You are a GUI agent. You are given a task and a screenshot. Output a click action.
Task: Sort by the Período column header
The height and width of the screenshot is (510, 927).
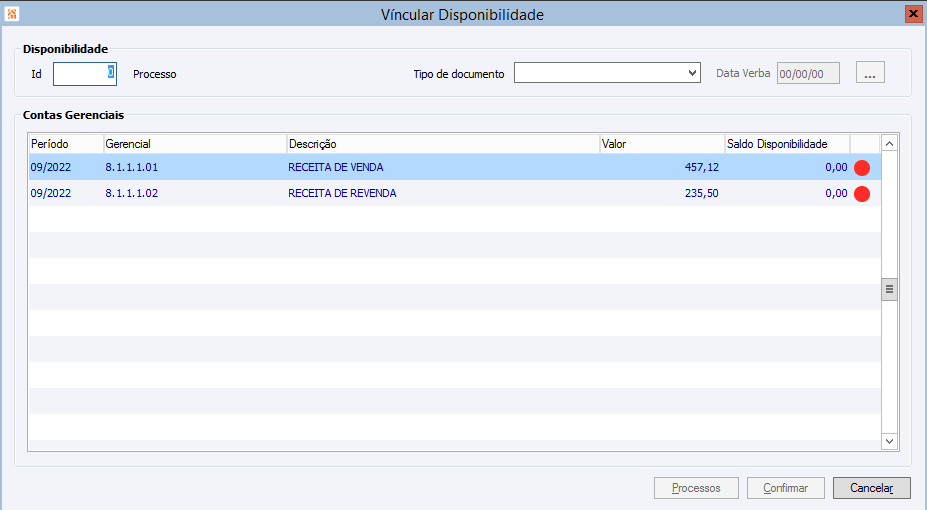tap(66, 144)
